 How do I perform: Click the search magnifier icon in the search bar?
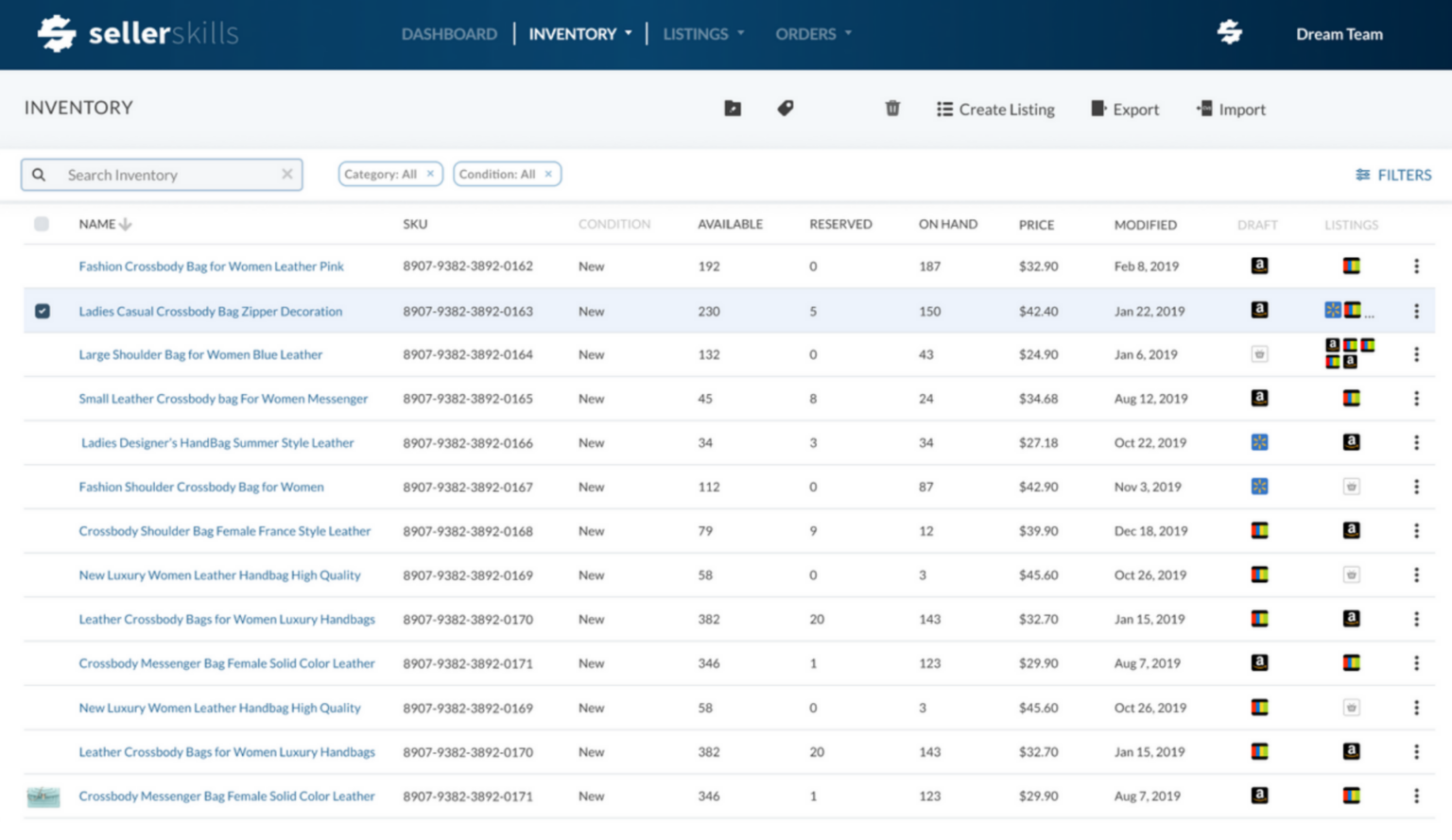click(x=39, y=175)
